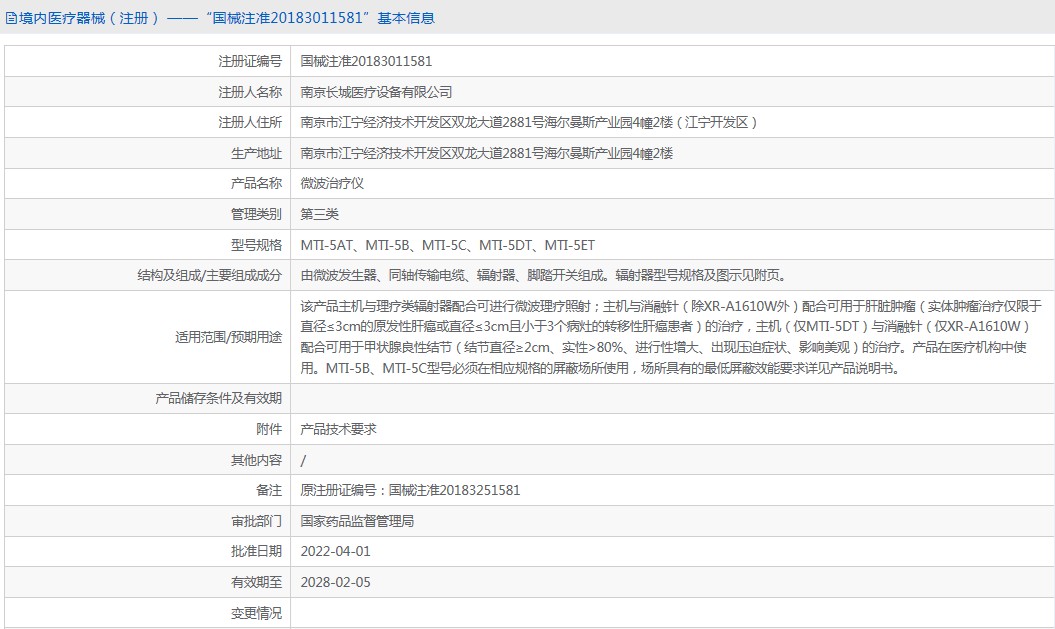Image resolution: width=1055 pixels, height=629 pixels.
Task: Select the 有效期至 label cell
Action: (x=147, y=582)
